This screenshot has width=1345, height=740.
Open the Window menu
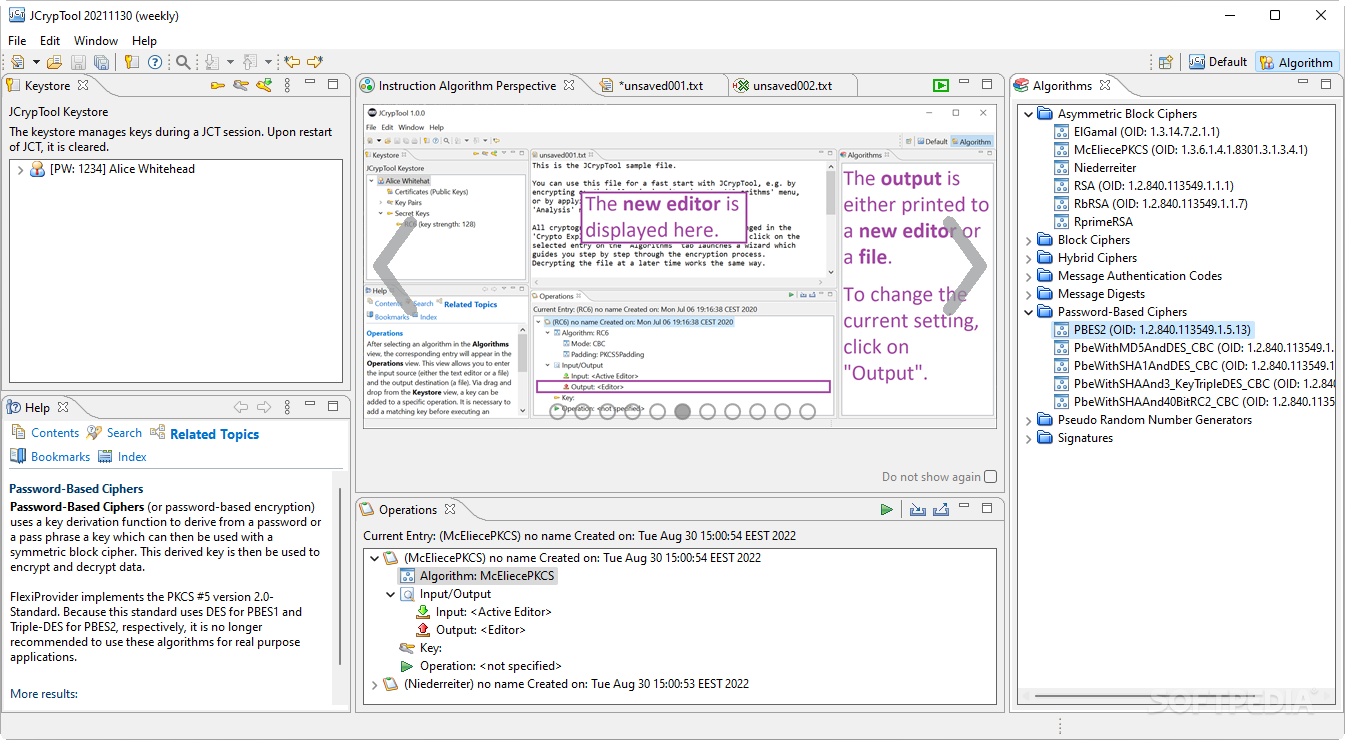click(x=96, y=41)
